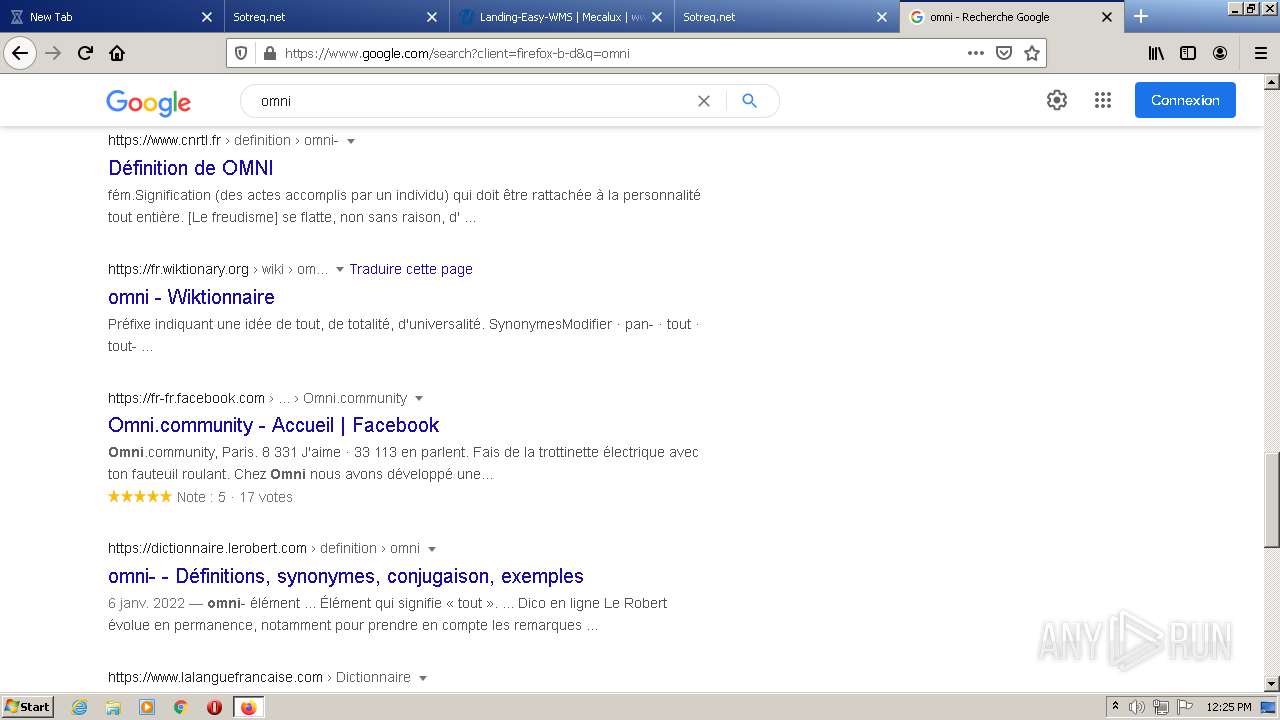Launch Chrome from the taskbar
Image resolution: width=1280 pixels, height=720 pixels.
[180, 707]
